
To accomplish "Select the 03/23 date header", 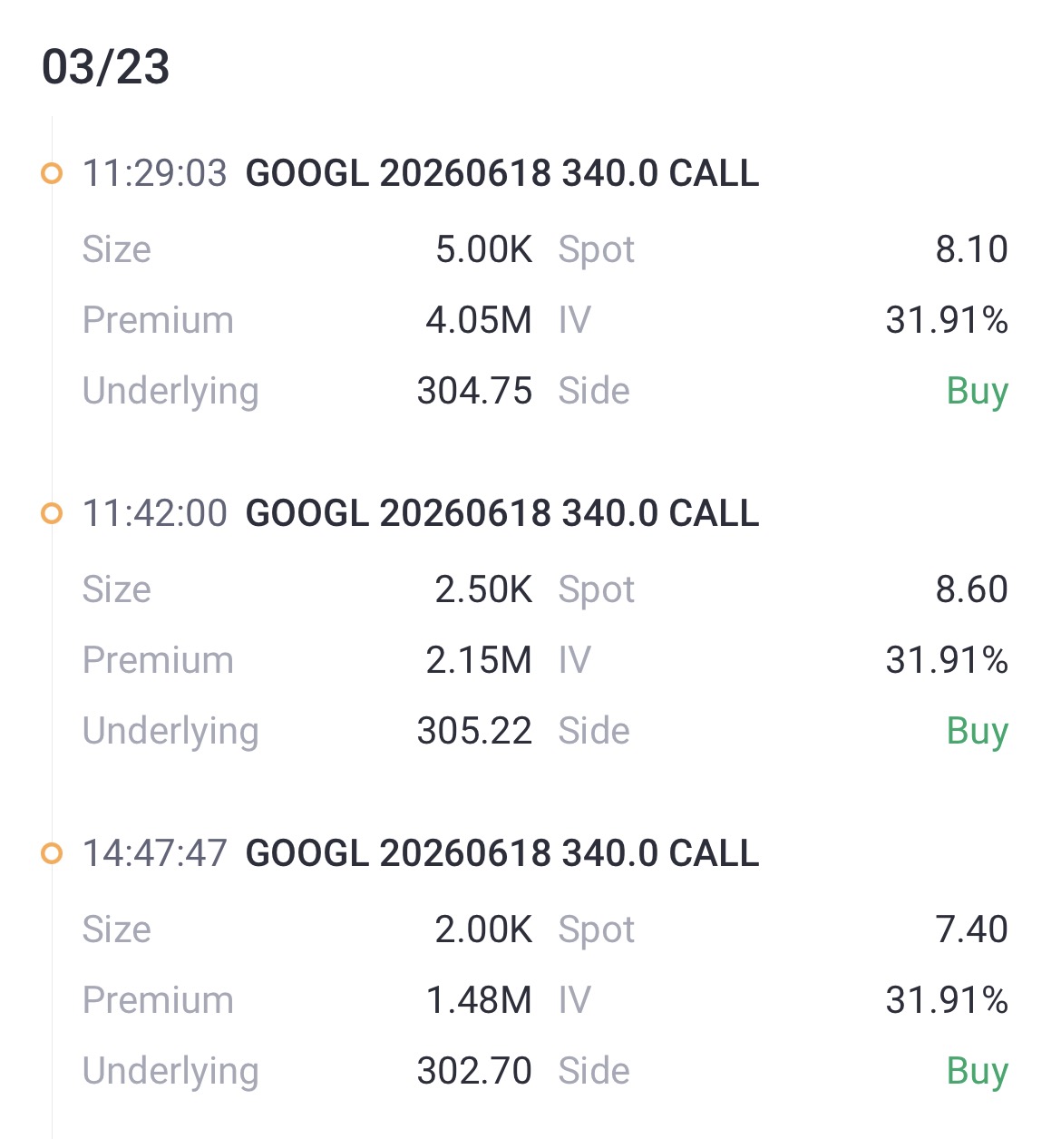I will (105, 67).
